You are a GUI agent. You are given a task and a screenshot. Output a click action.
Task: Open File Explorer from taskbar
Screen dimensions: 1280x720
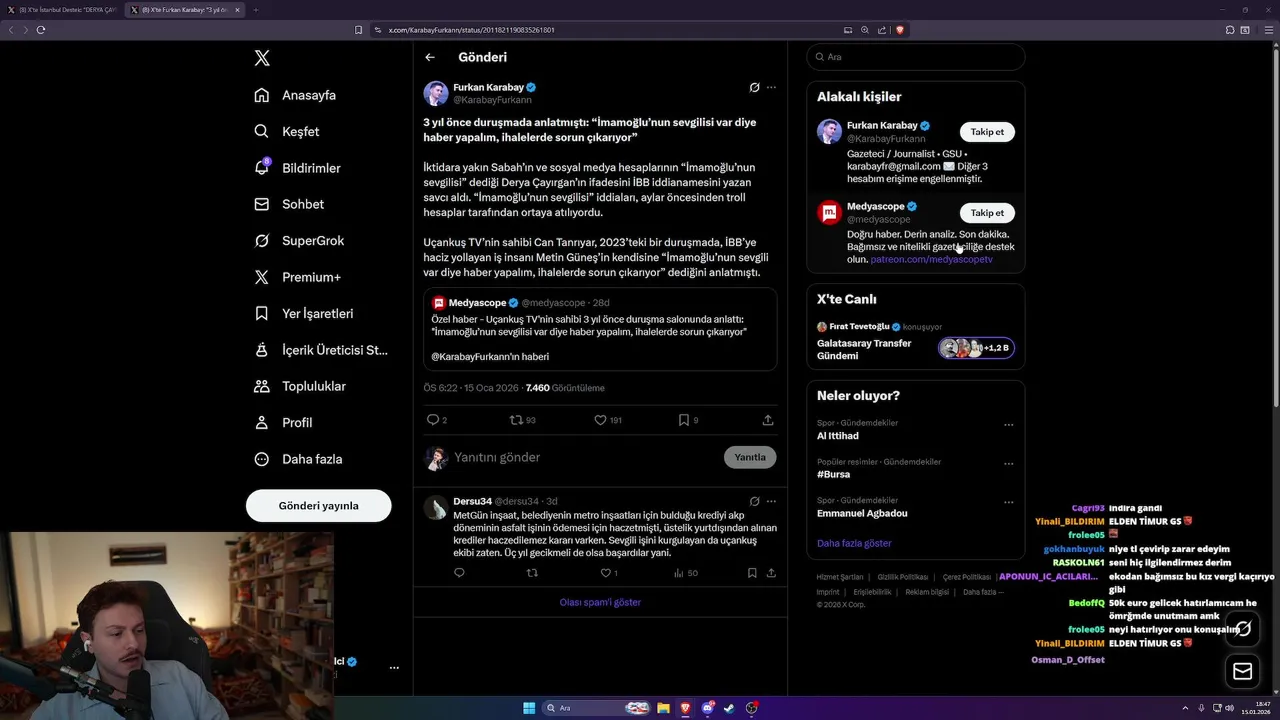click(x=663, y=708)
